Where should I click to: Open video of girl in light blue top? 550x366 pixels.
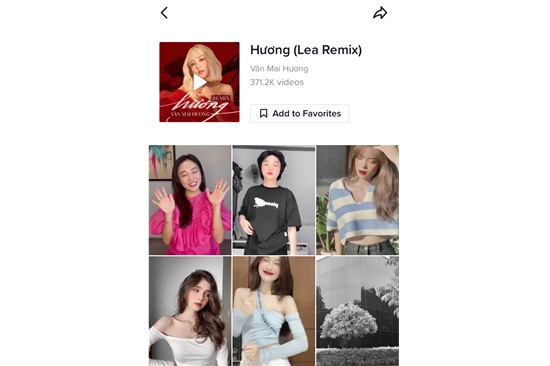point(274,311)
